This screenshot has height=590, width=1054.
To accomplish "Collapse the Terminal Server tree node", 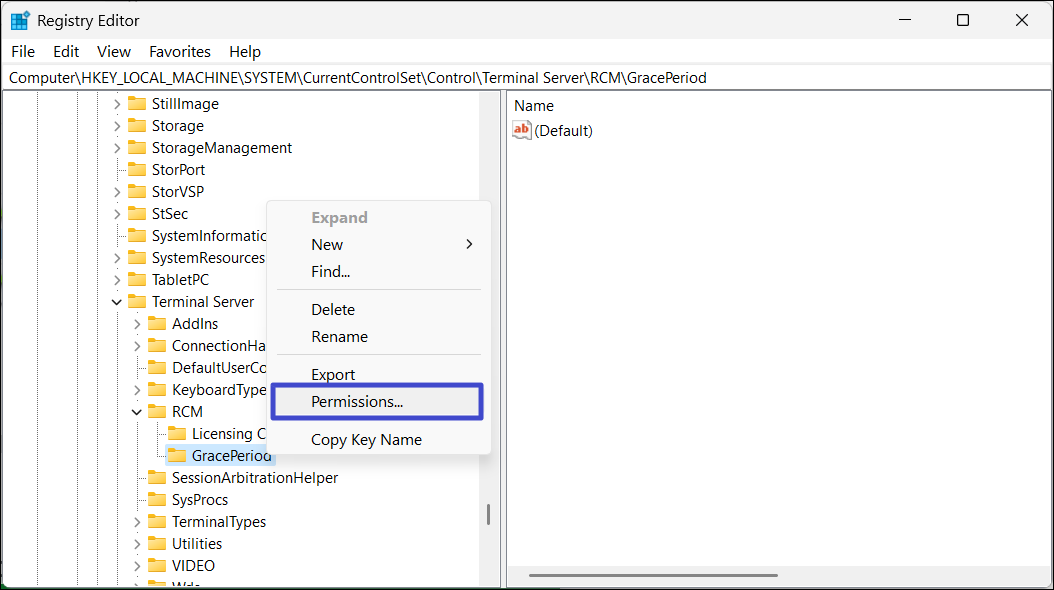I will coord(117,302).
